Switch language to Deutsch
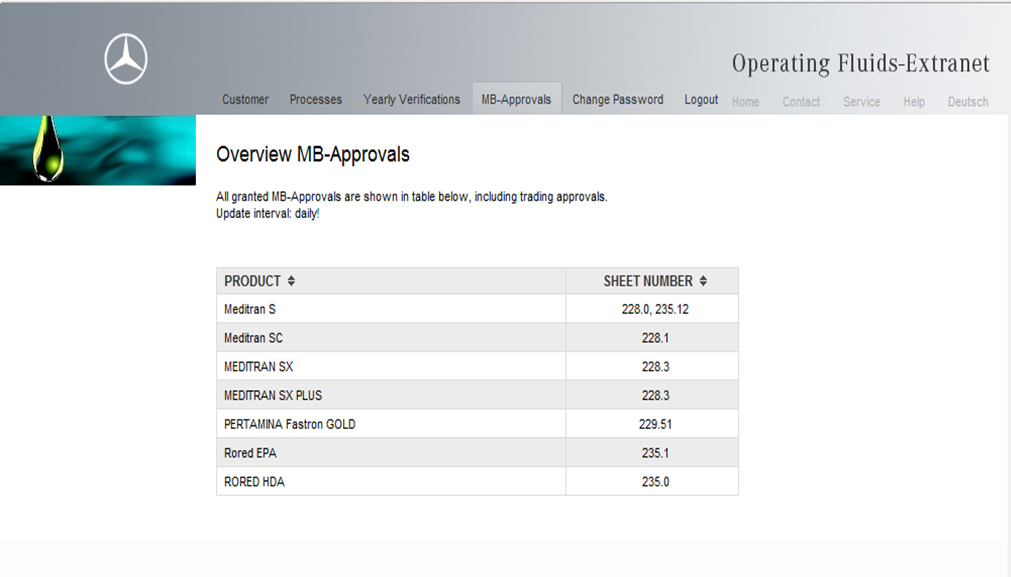Image resolution: width=1011 pixels, height=577 pixels. tap(968, 102)
